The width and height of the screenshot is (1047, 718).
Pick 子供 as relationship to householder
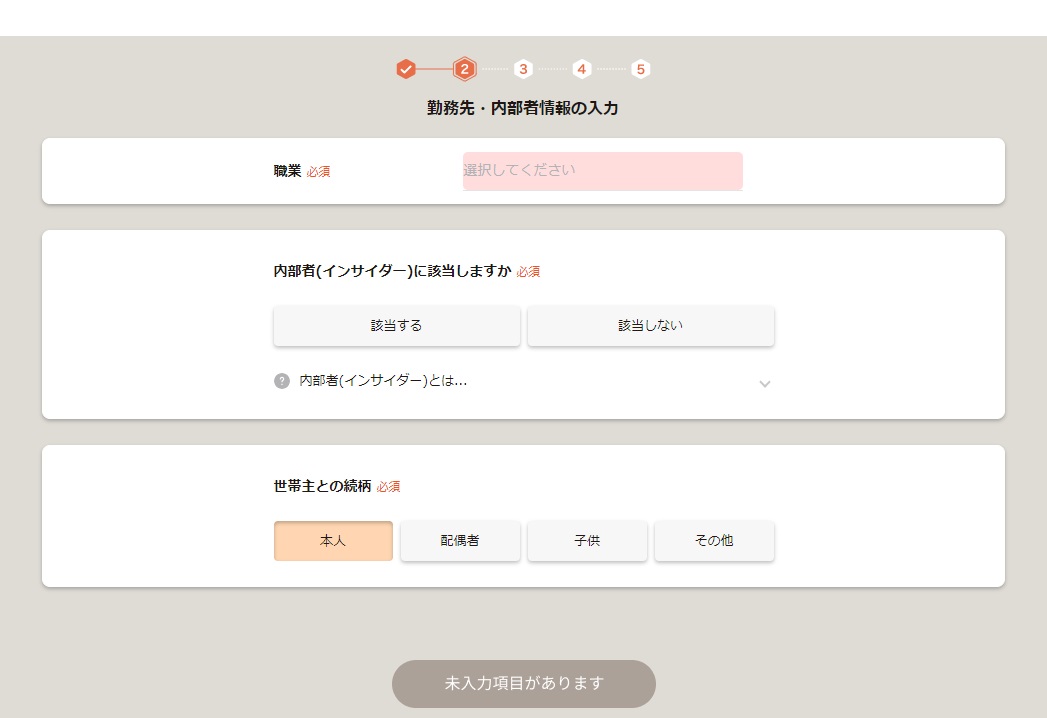tap(587, 541)
